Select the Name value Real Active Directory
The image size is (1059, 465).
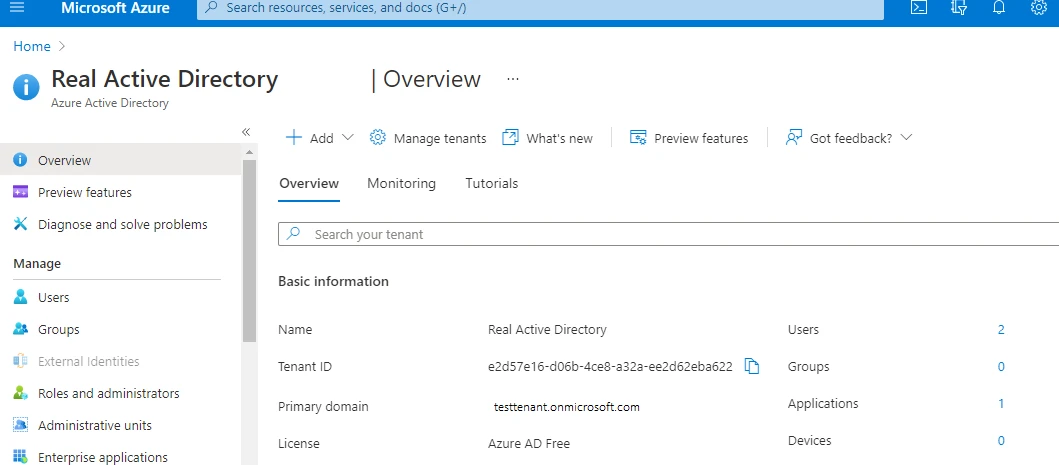coord(547,329)
